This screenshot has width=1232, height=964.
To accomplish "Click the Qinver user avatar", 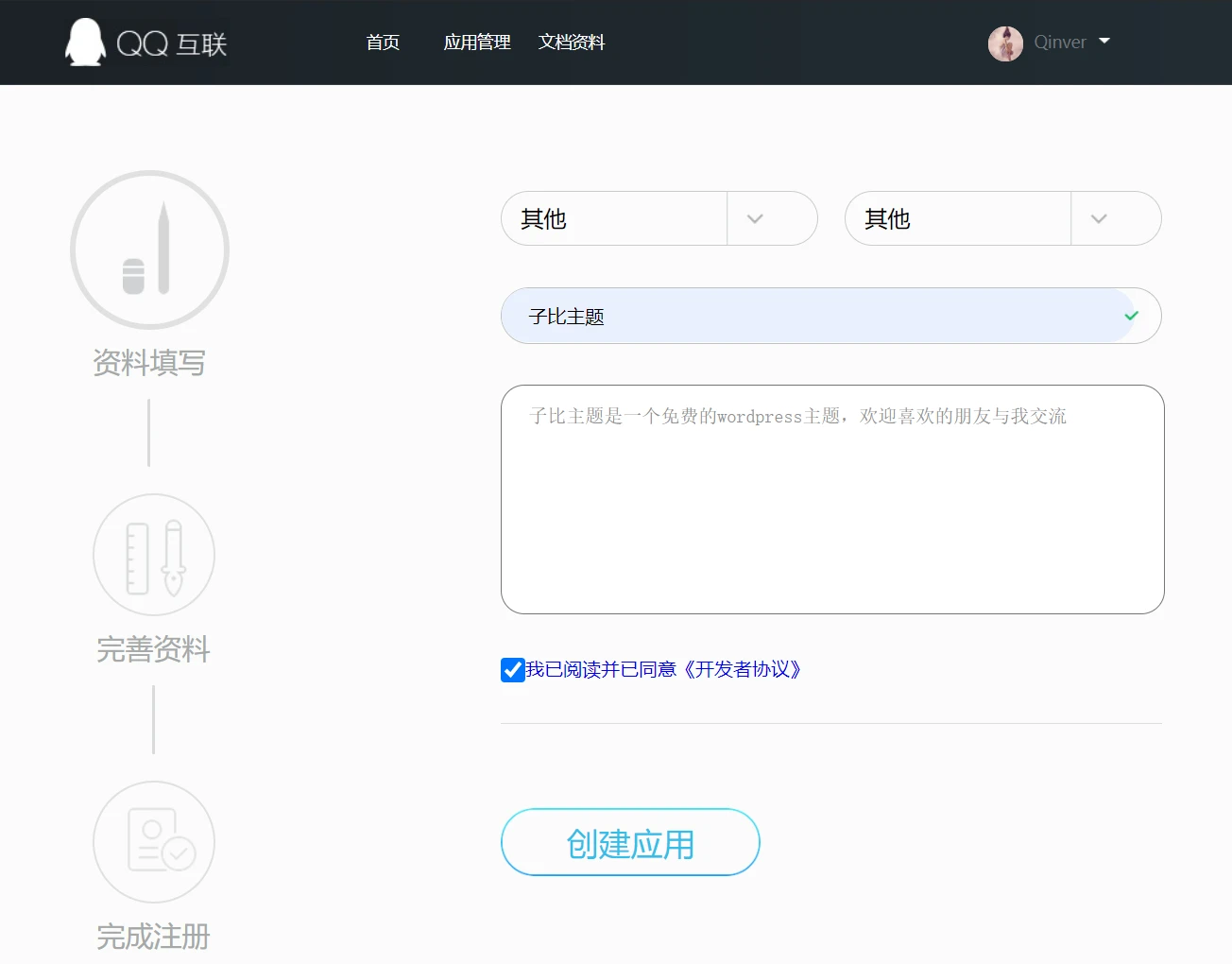I will click(1005, 43).
